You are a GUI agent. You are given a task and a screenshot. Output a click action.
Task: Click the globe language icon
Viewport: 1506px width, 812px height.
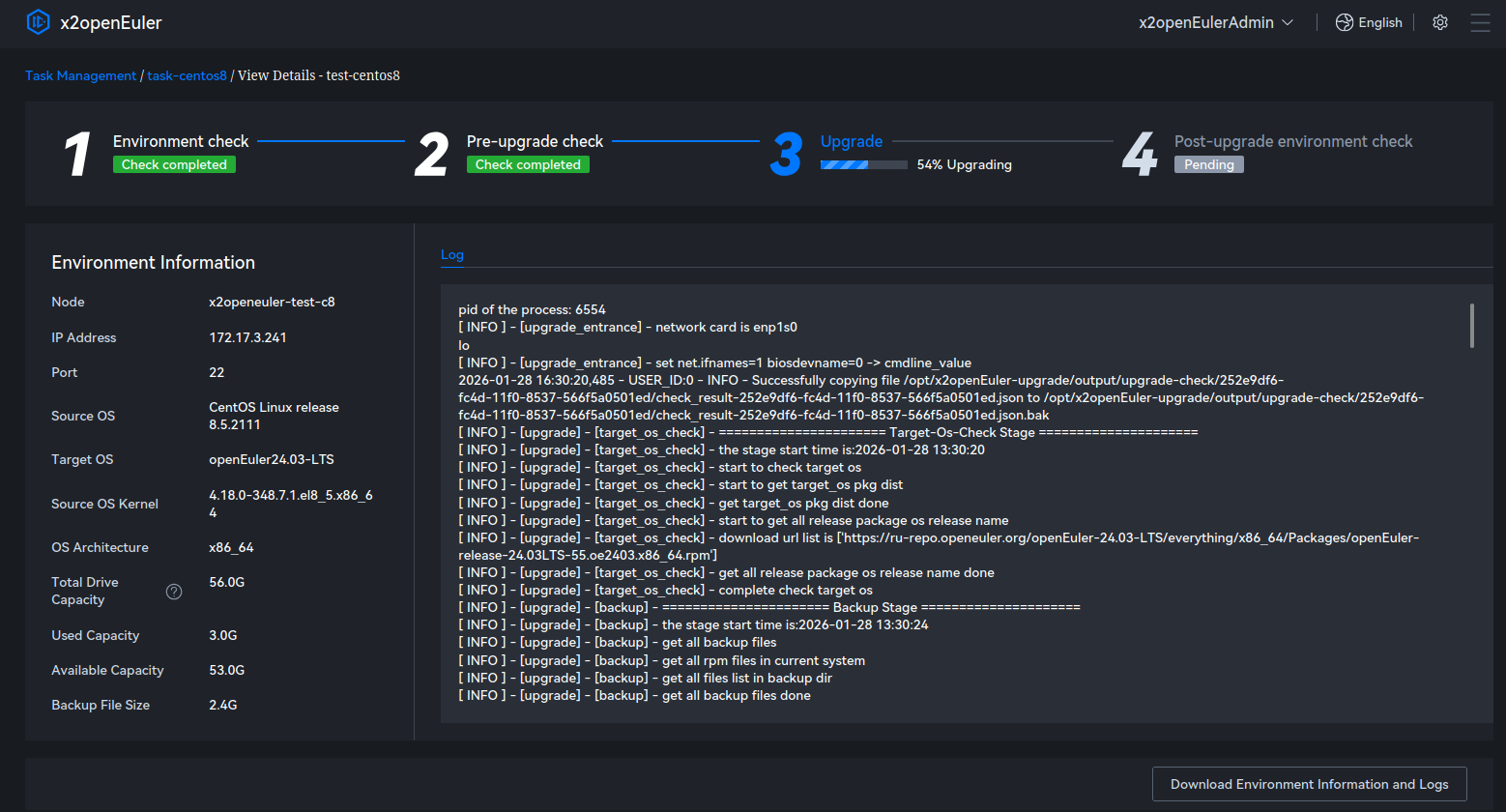coord(1344,22)
